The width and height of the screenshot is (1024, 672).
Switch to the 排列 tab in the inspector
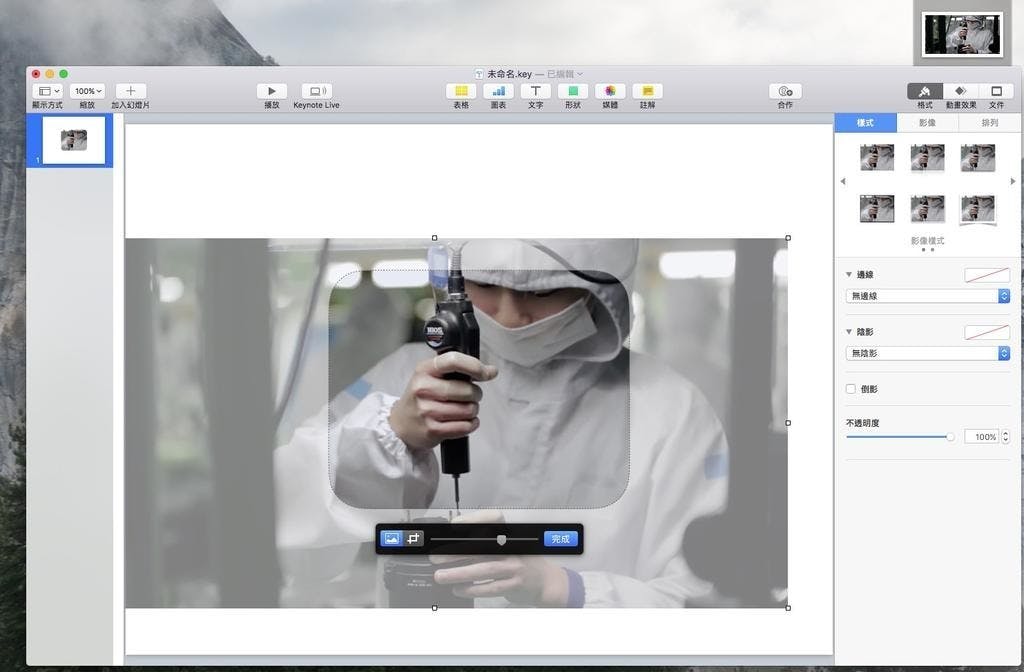(x=989, y=123)
